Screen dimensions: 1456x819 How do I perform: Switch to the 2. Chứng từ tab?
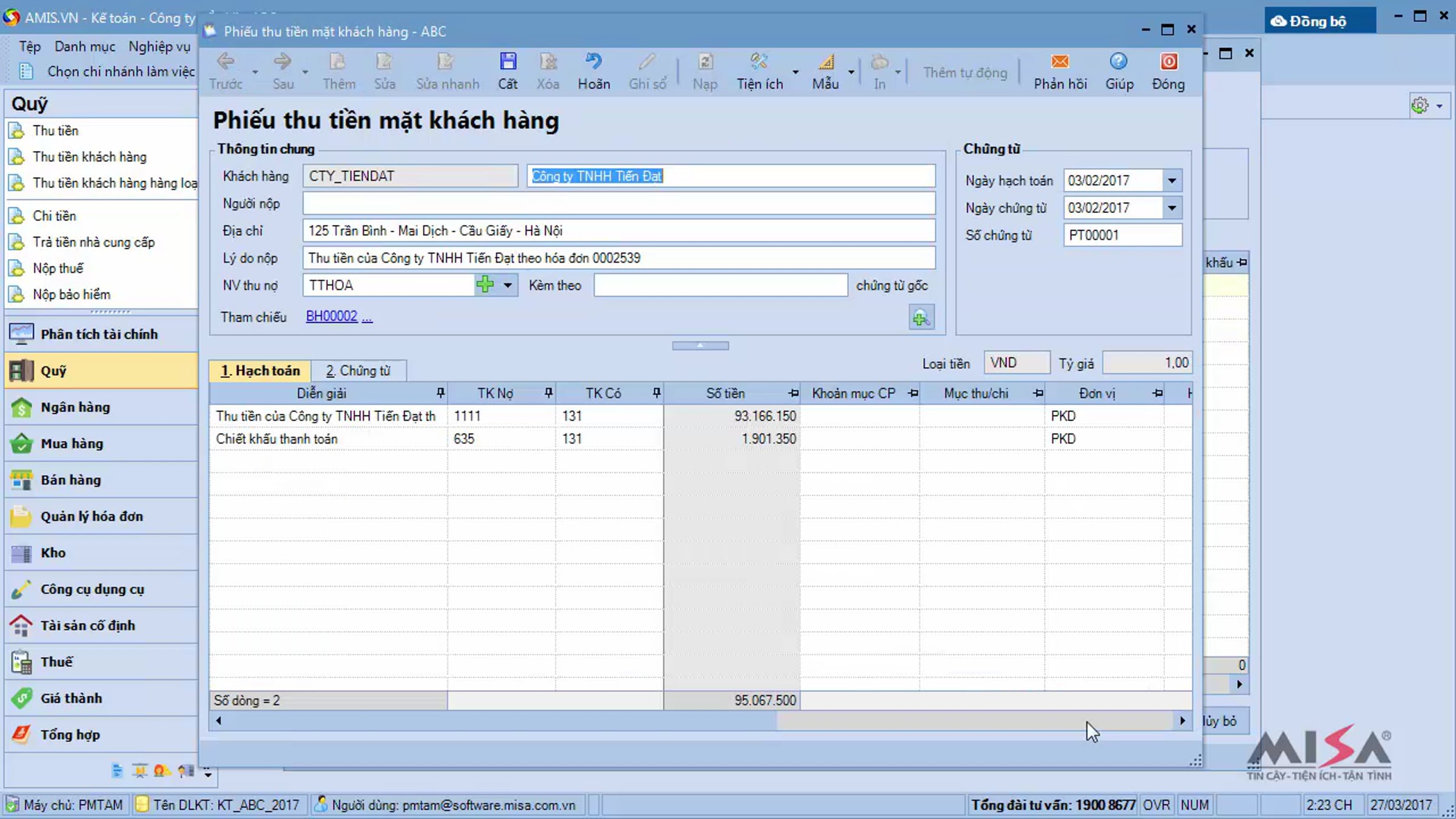coord(358,371)
